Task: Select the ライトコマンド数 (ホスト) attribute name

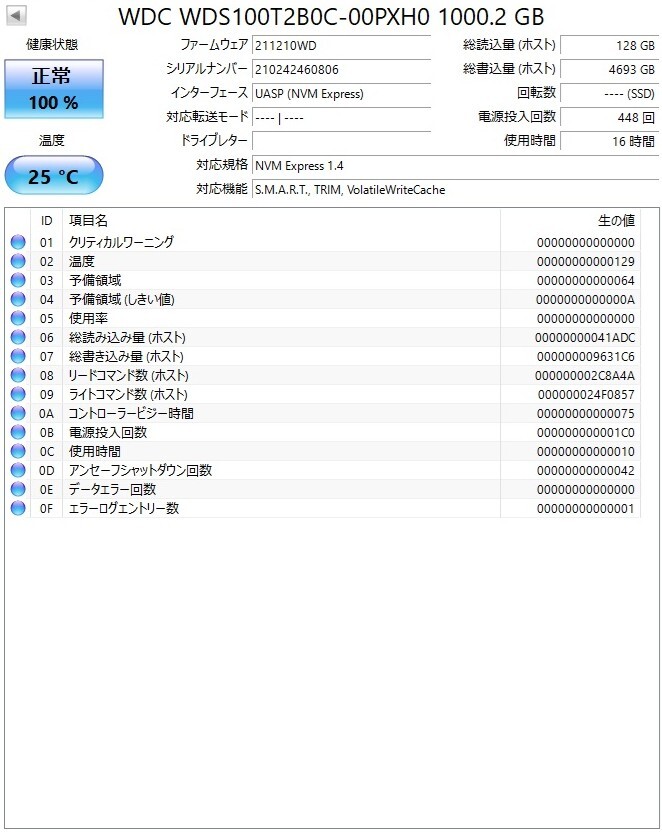Action: pos(128,394)
